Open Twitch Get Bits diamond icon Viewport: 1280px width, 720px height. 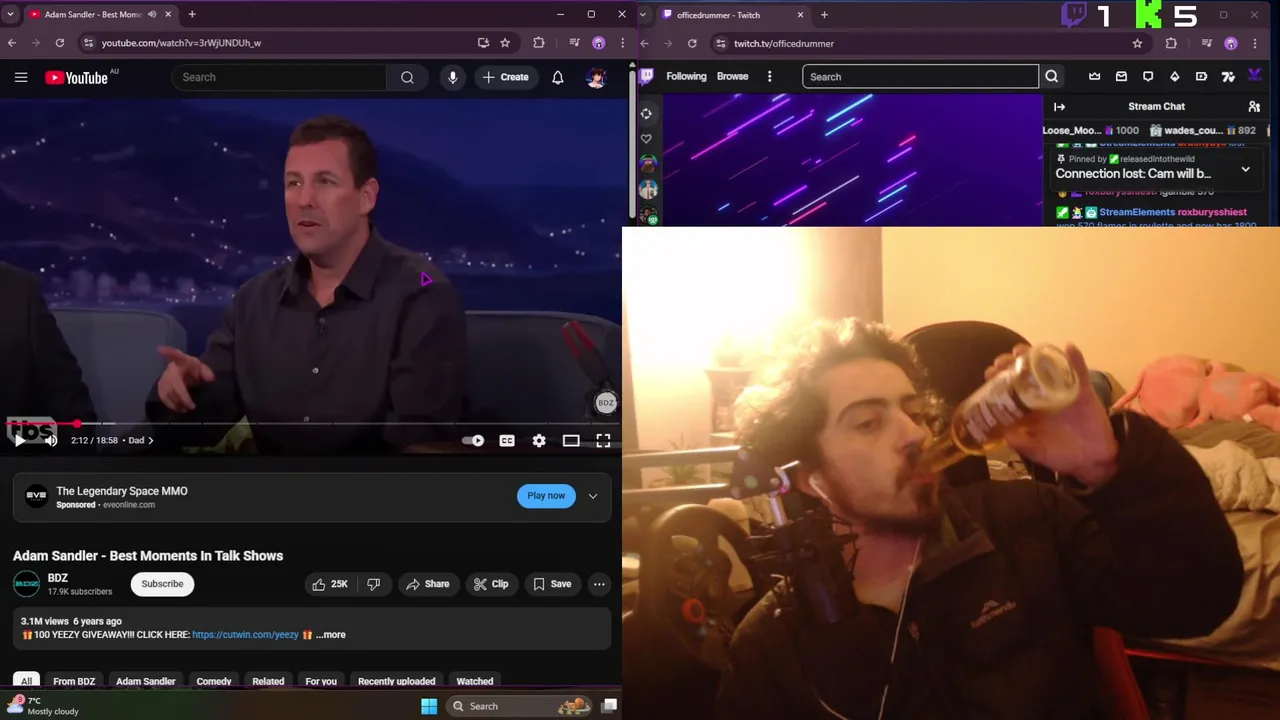coord(1174,76)
